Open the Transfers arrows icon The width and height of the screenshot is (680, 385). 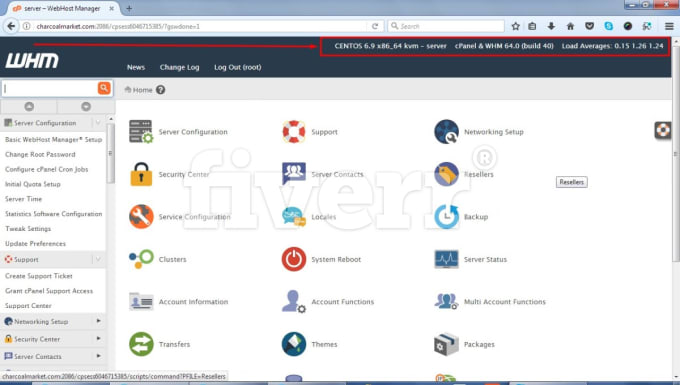pos(141,344)
